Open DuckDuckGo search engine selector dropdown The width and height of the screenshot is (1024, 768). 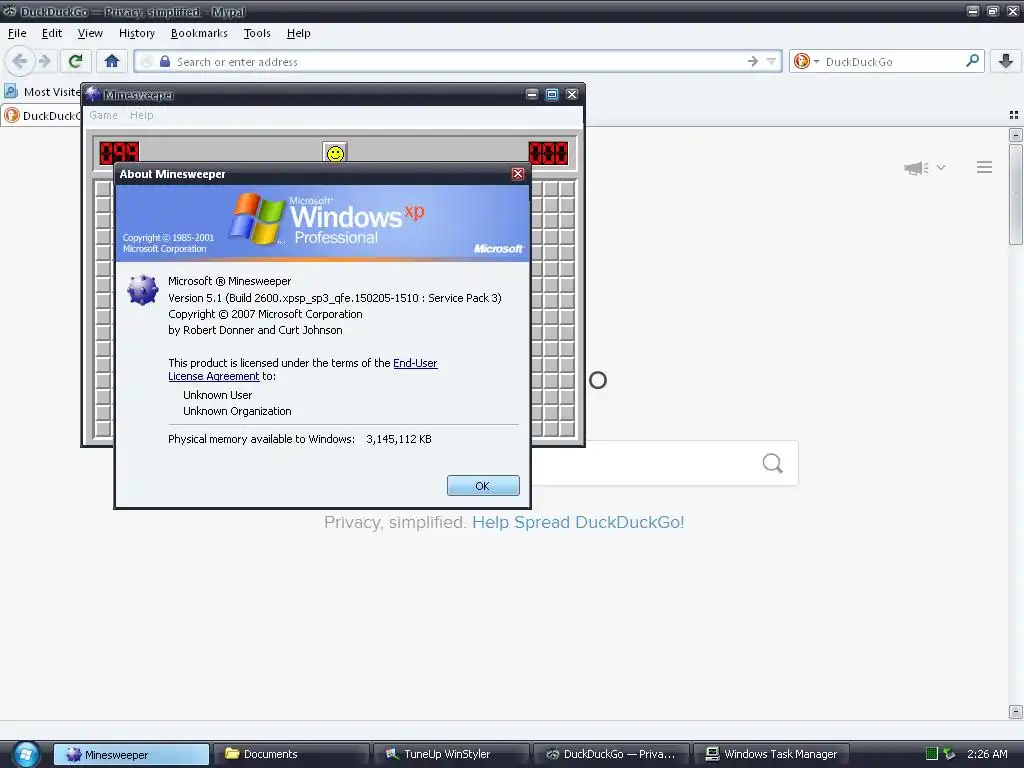click(807, 61)
